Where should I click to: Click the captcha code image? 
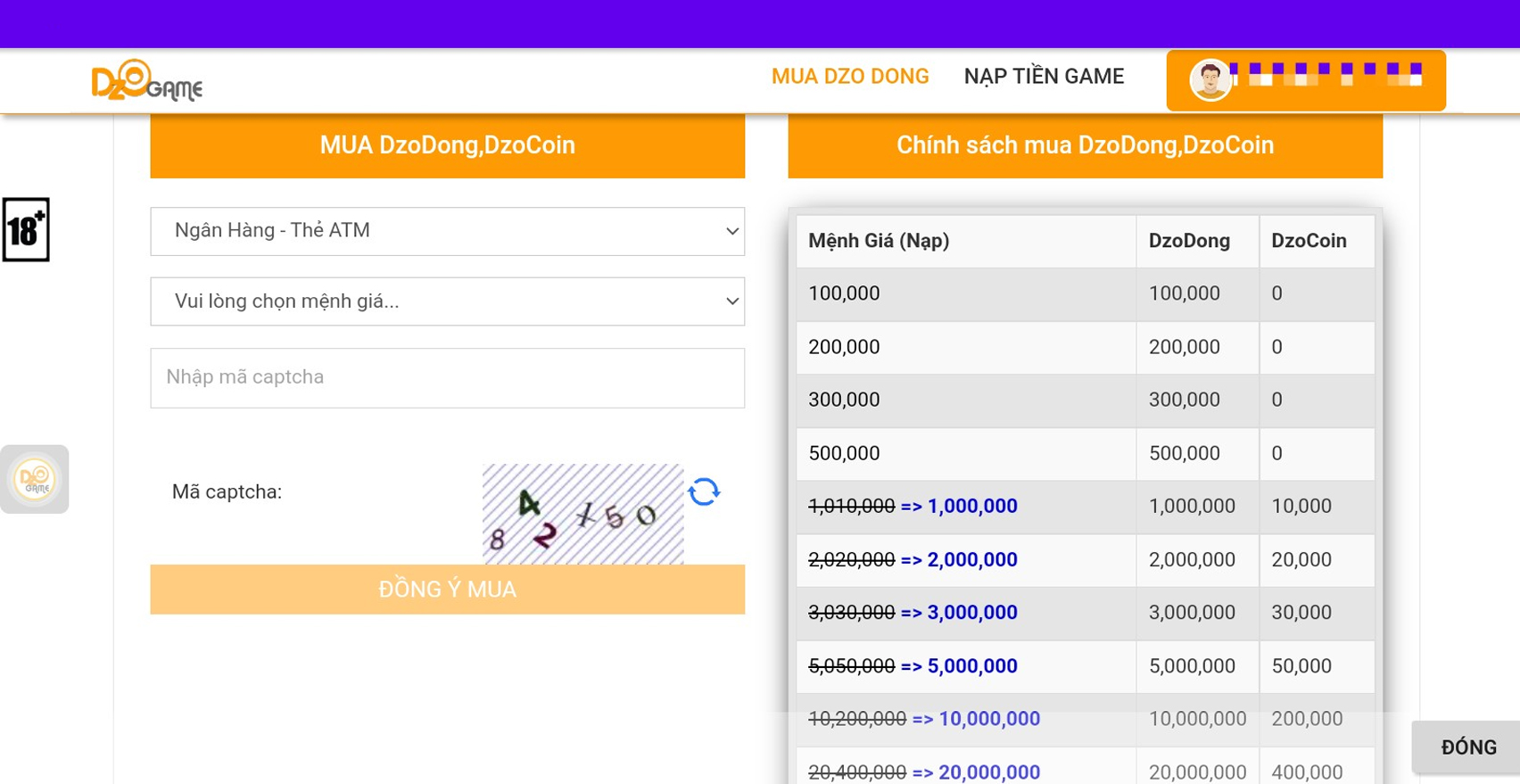tap(583, 514)
